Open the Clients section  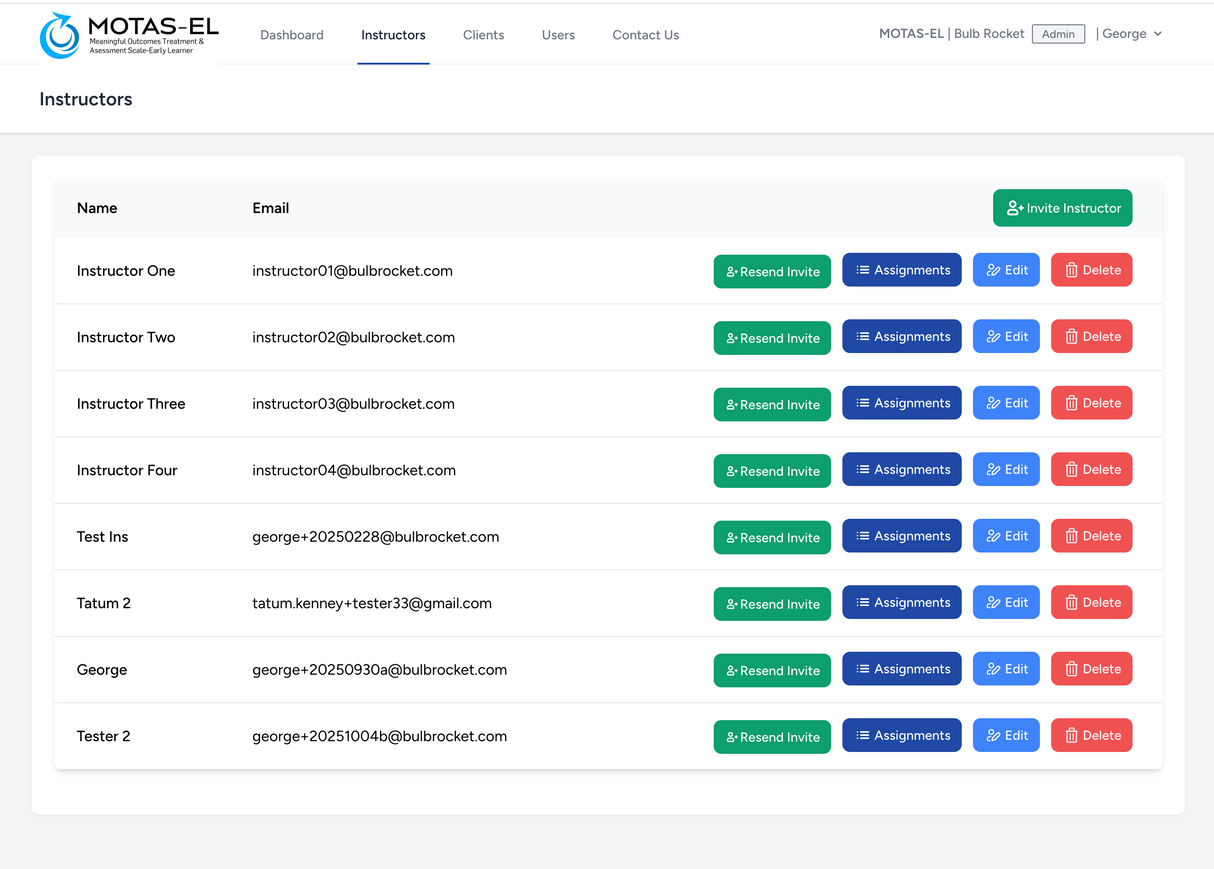click(483, 34)
